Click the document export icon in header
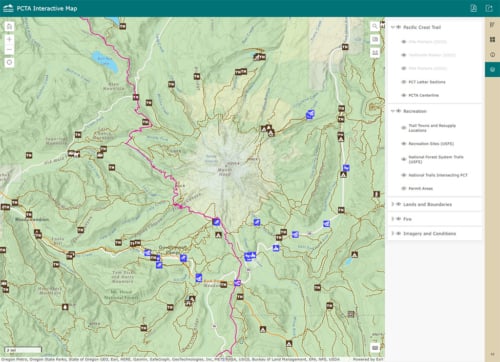The height and width of the screenshot is (362, 500). [474, 8]
